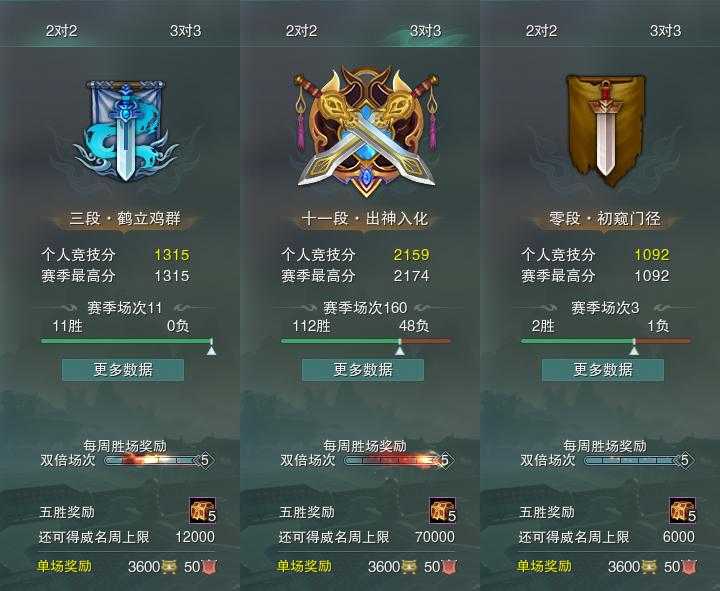
Task: Select highlighted 3对3 tab in middle panel
Action: tap(426, 31)
